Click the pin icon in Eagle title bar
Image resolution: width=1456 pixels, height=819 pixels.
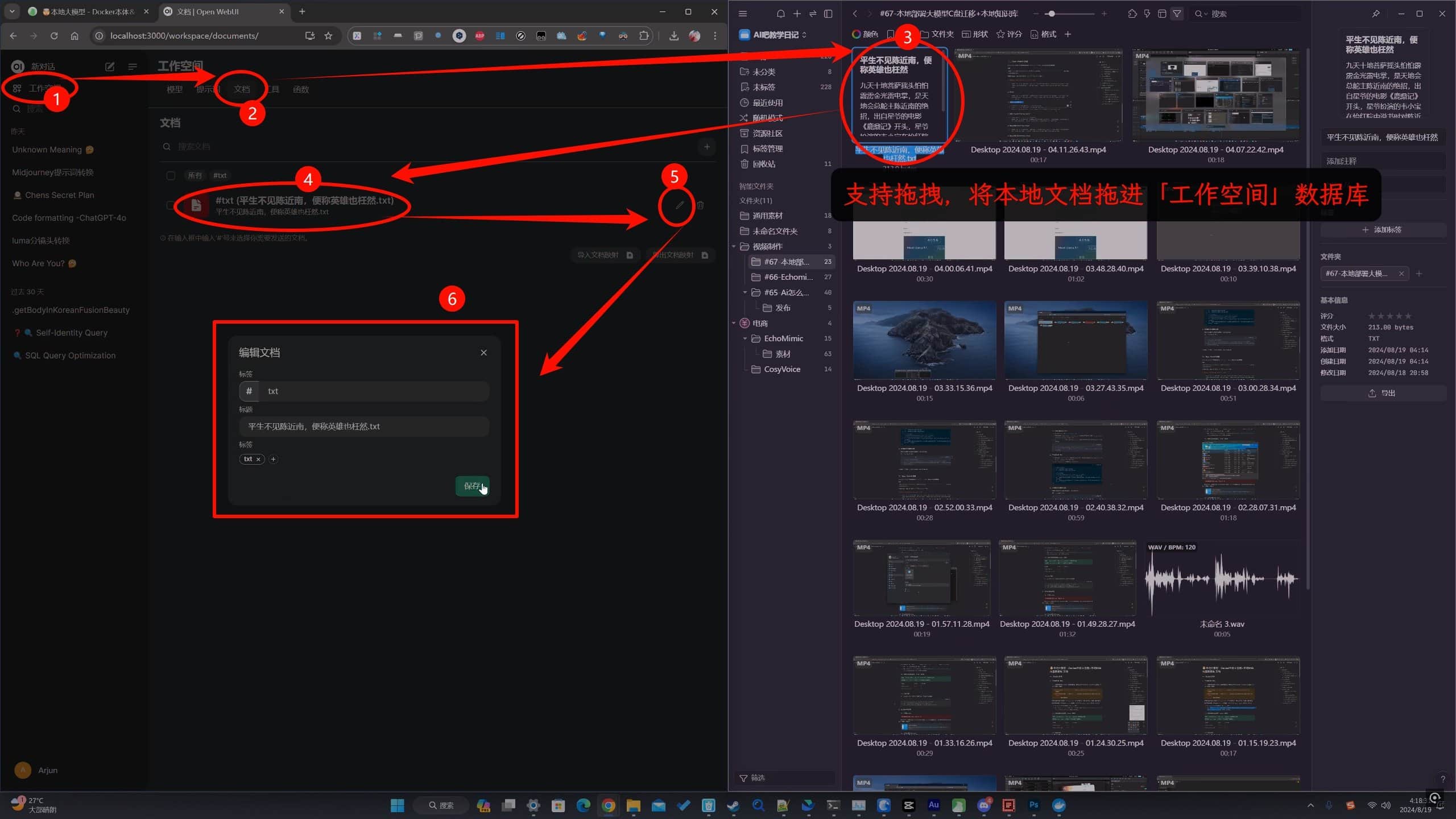coord(1375,14)
